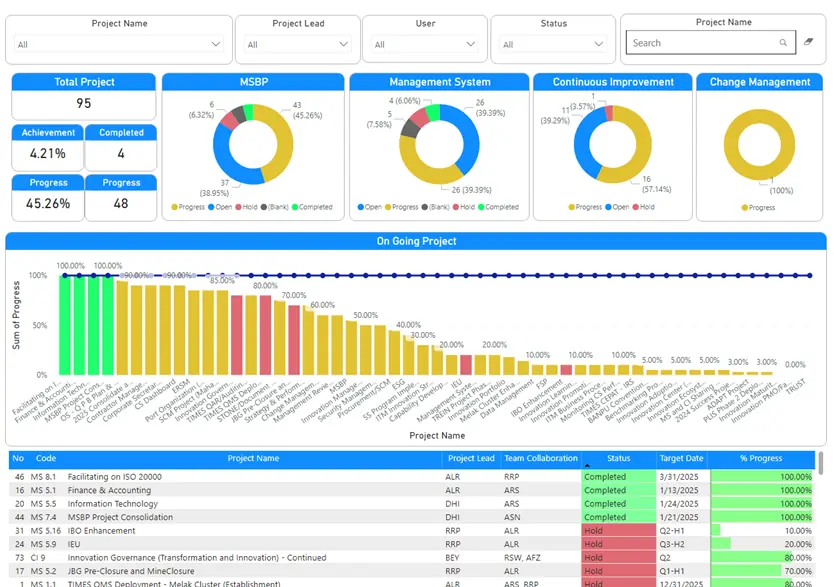The width and height of the screenshot is (834, 587).
Task: Open the User slicer dropdown
Action: click(425, 44)
